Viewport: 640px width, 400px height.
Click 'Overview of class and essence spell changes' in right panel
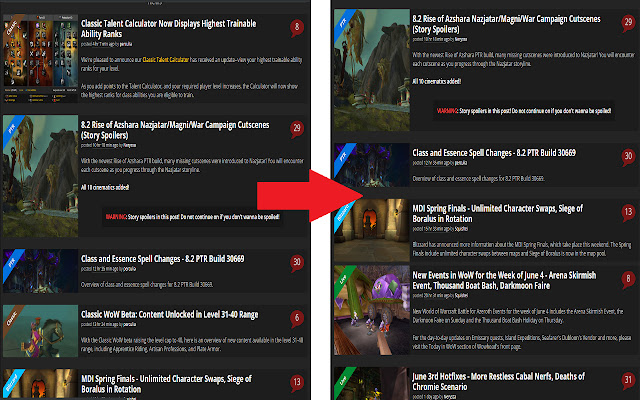click(x=478, y=178)
